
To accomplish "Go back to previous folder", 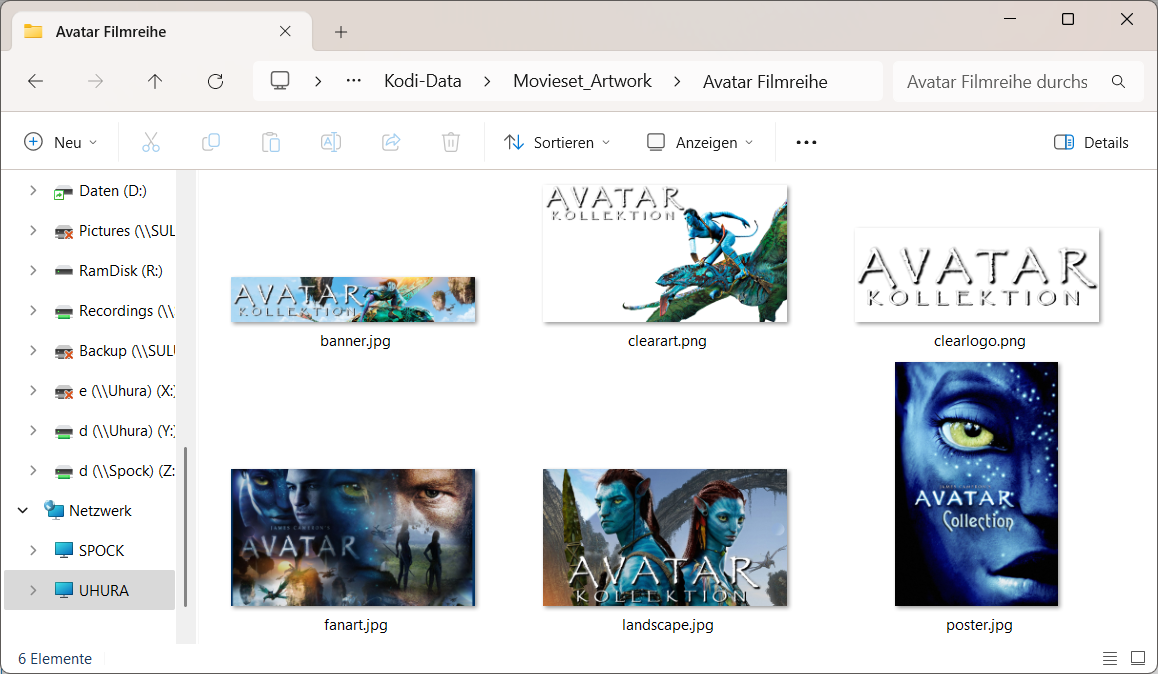I will pyautogui.click(x=35, y=81).
